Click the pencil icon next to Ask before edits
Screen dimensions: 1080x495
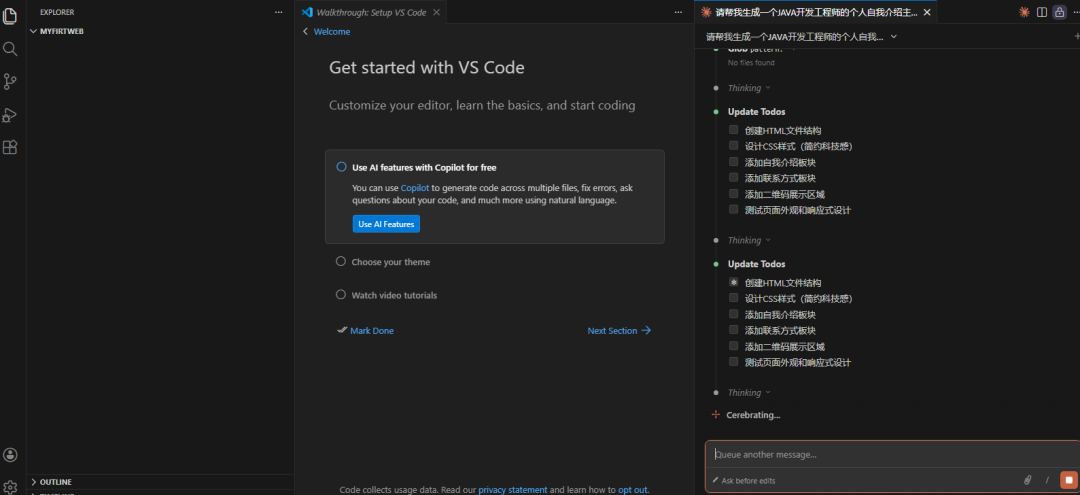[x=715, y=481]
